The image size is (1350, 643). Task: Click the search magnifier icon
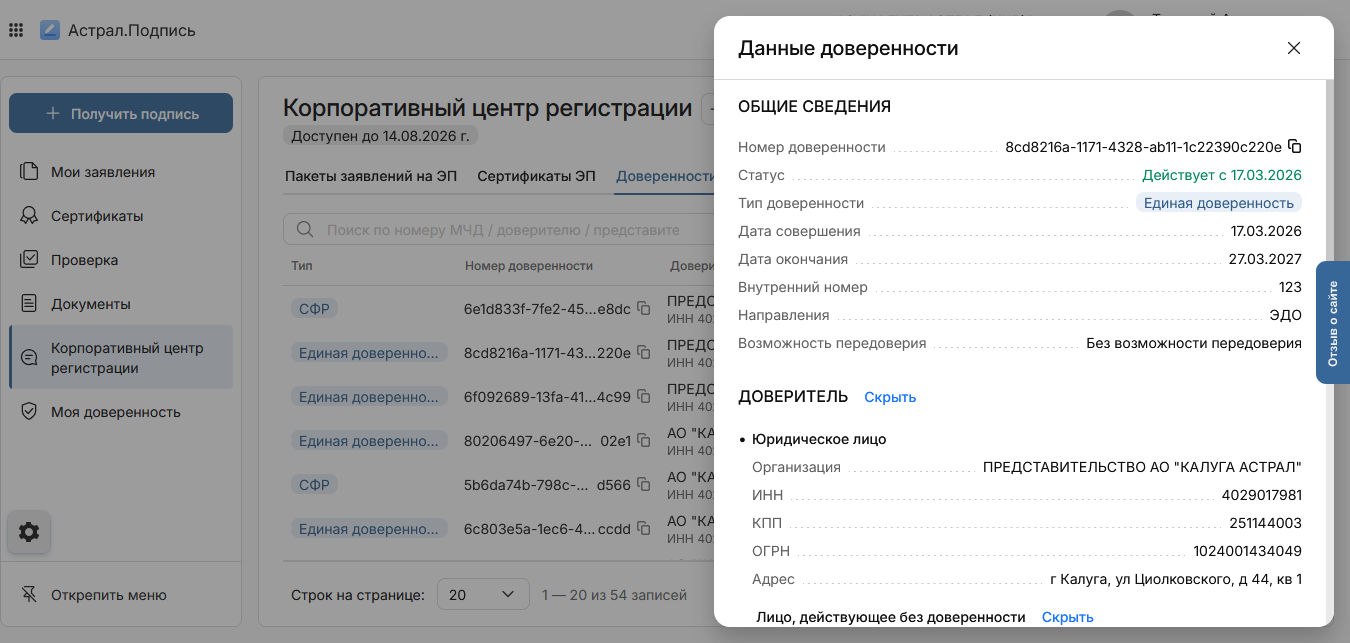305,230
